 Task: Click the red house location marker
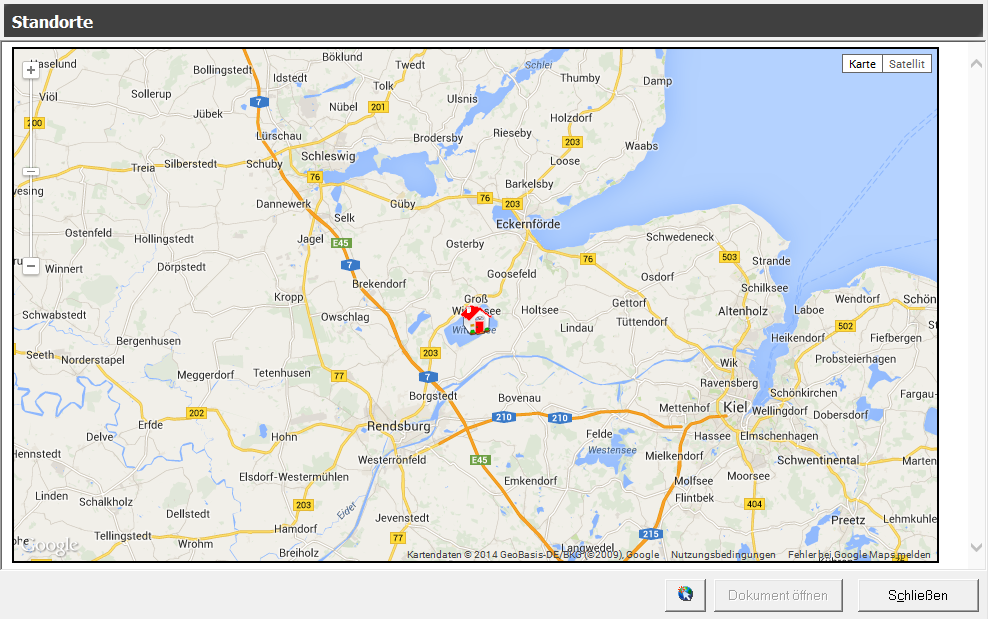[x=477, y=319]
